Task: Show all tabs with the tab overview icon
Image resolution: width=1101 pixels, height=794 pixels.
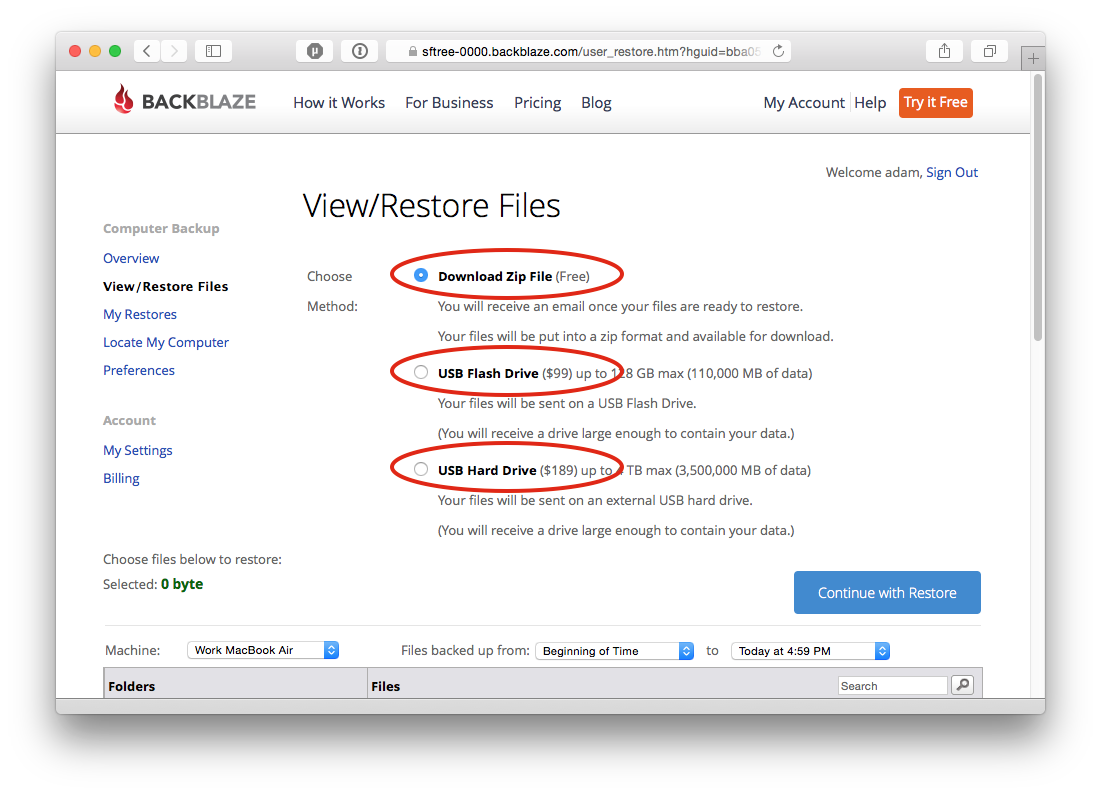Action: 989,51
